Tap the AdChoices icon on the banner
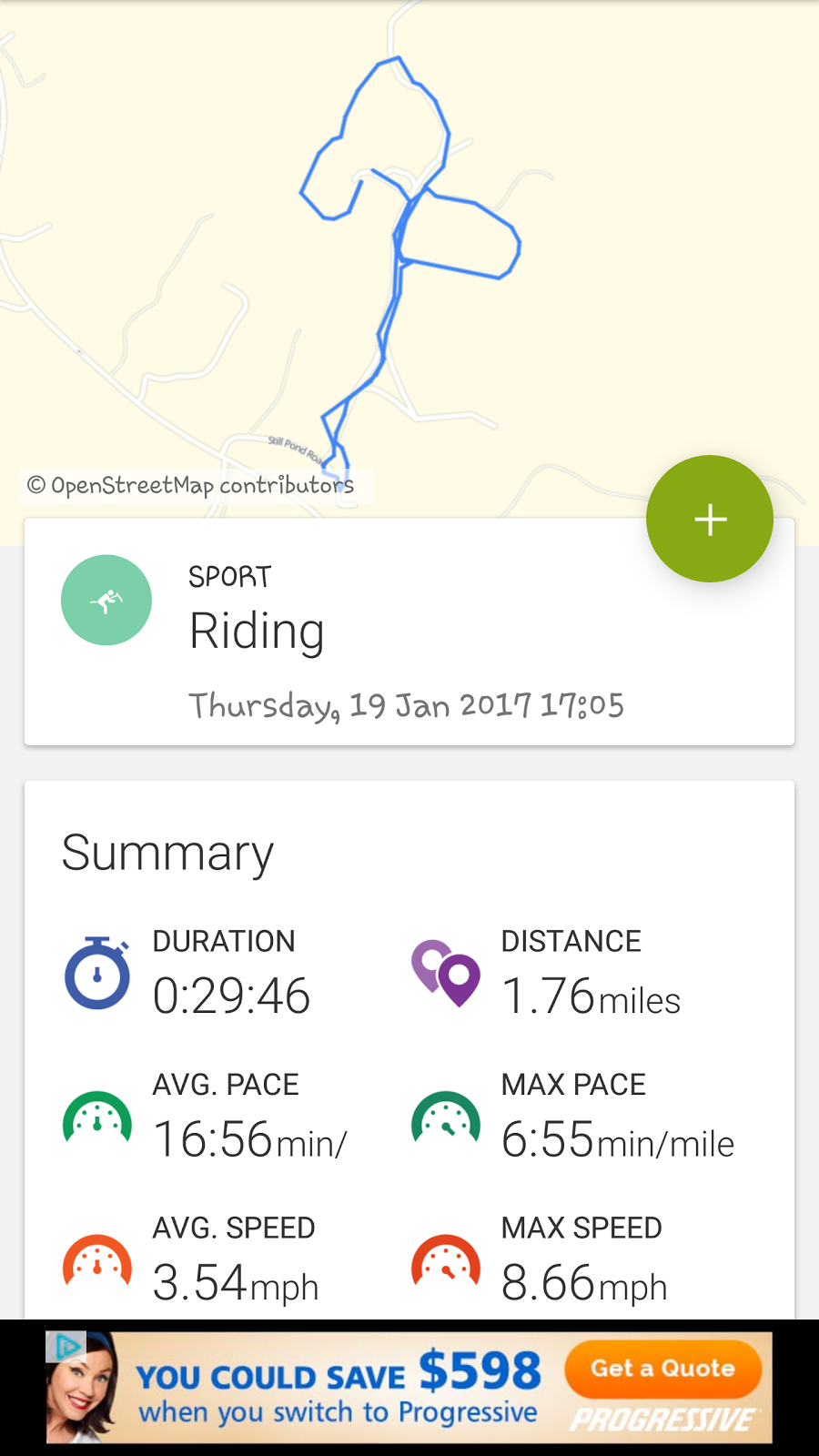This screenshot has height=1456, width=819. pyautogui.click(x=66, y=1346)
